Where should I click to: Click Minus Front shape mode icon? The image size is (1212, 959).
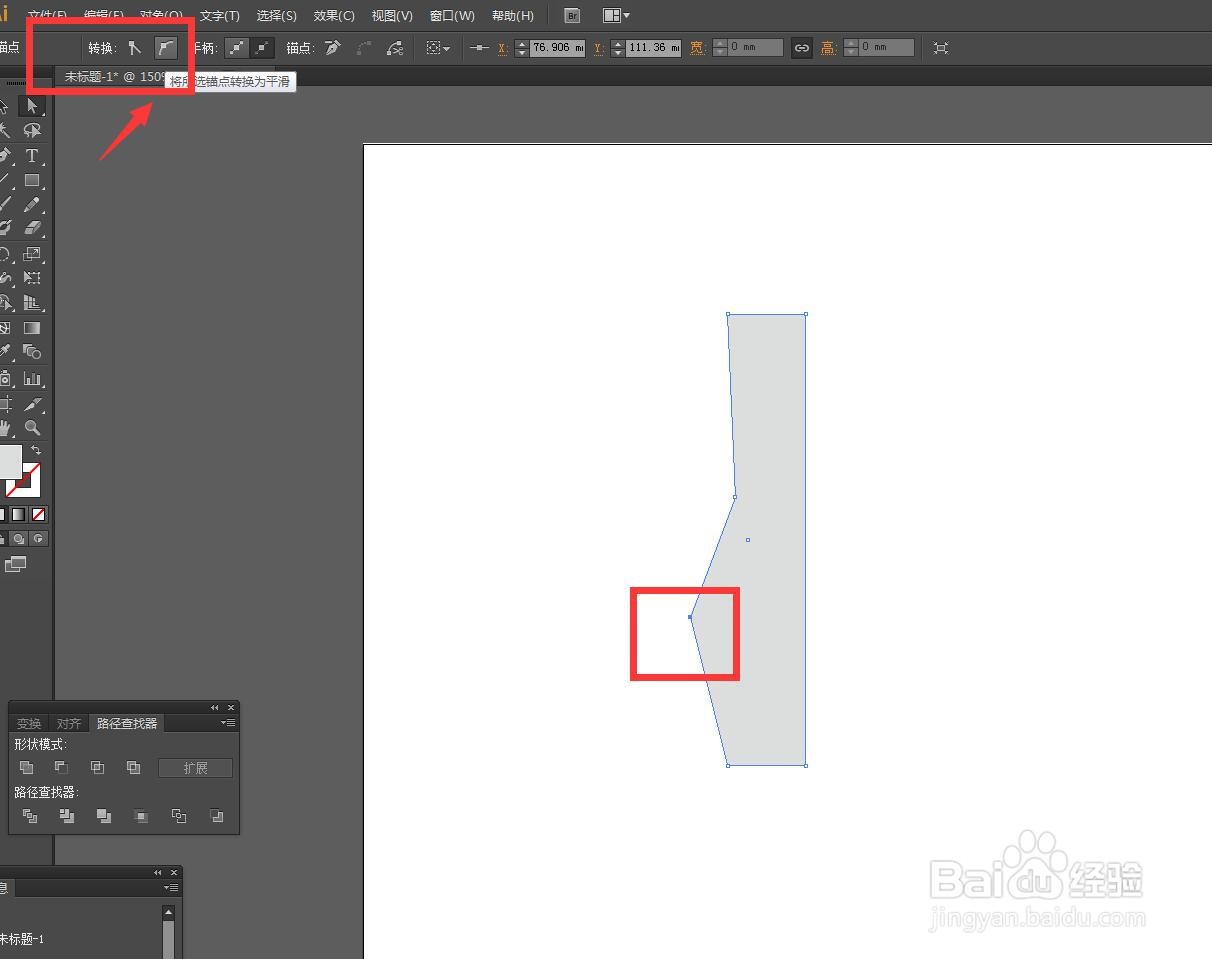click(x=62, y=768)
